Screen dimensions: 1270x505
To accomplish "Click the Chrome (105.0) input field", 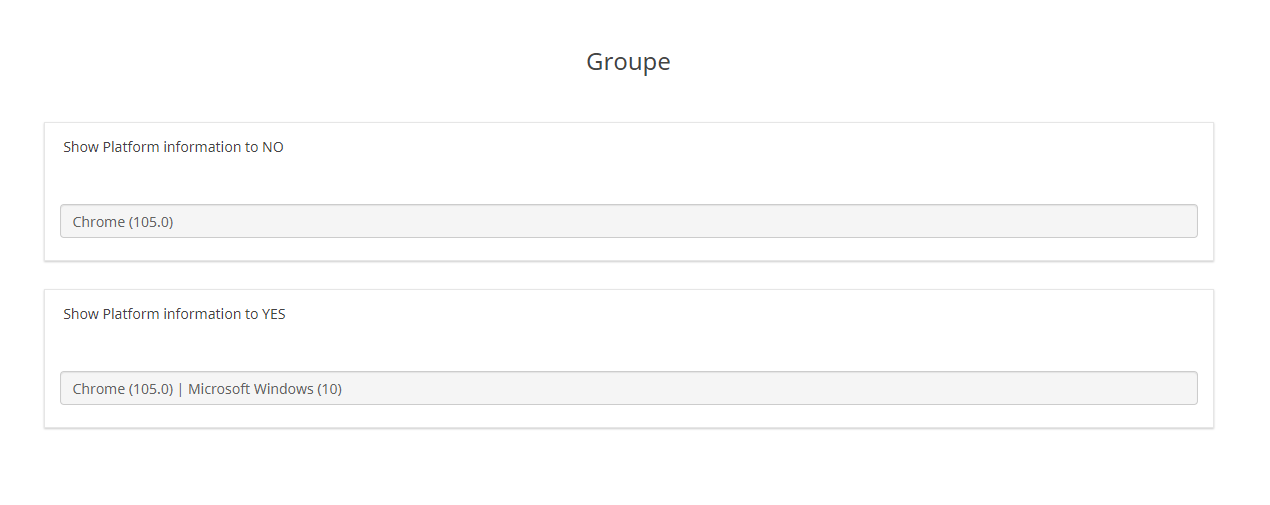I will [628, 221].
